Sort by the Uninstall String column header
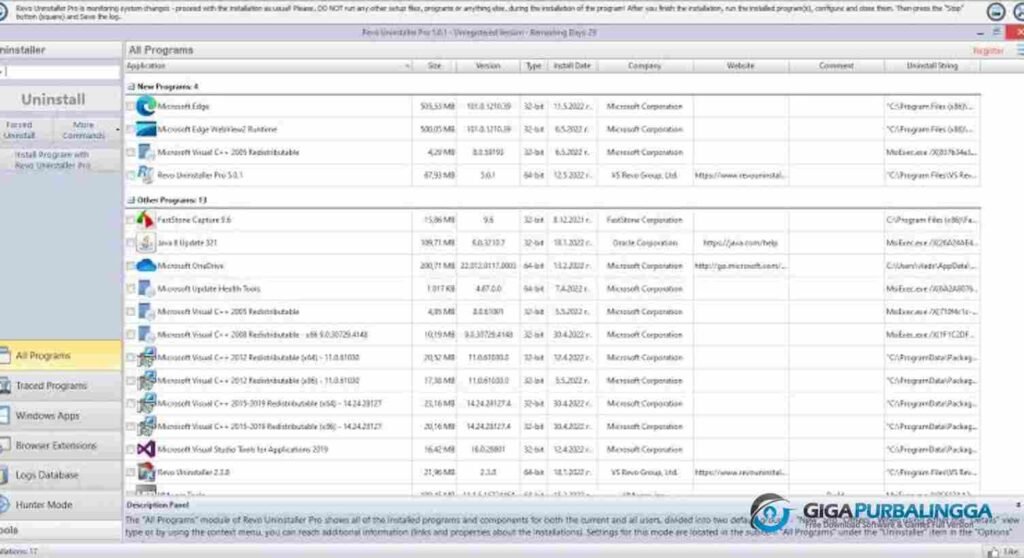 coord(932,66)
